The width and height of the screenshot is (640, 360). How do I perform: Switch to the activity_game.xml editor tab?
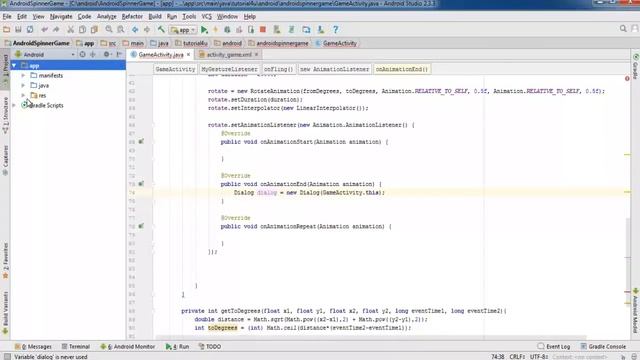(229, 55)
